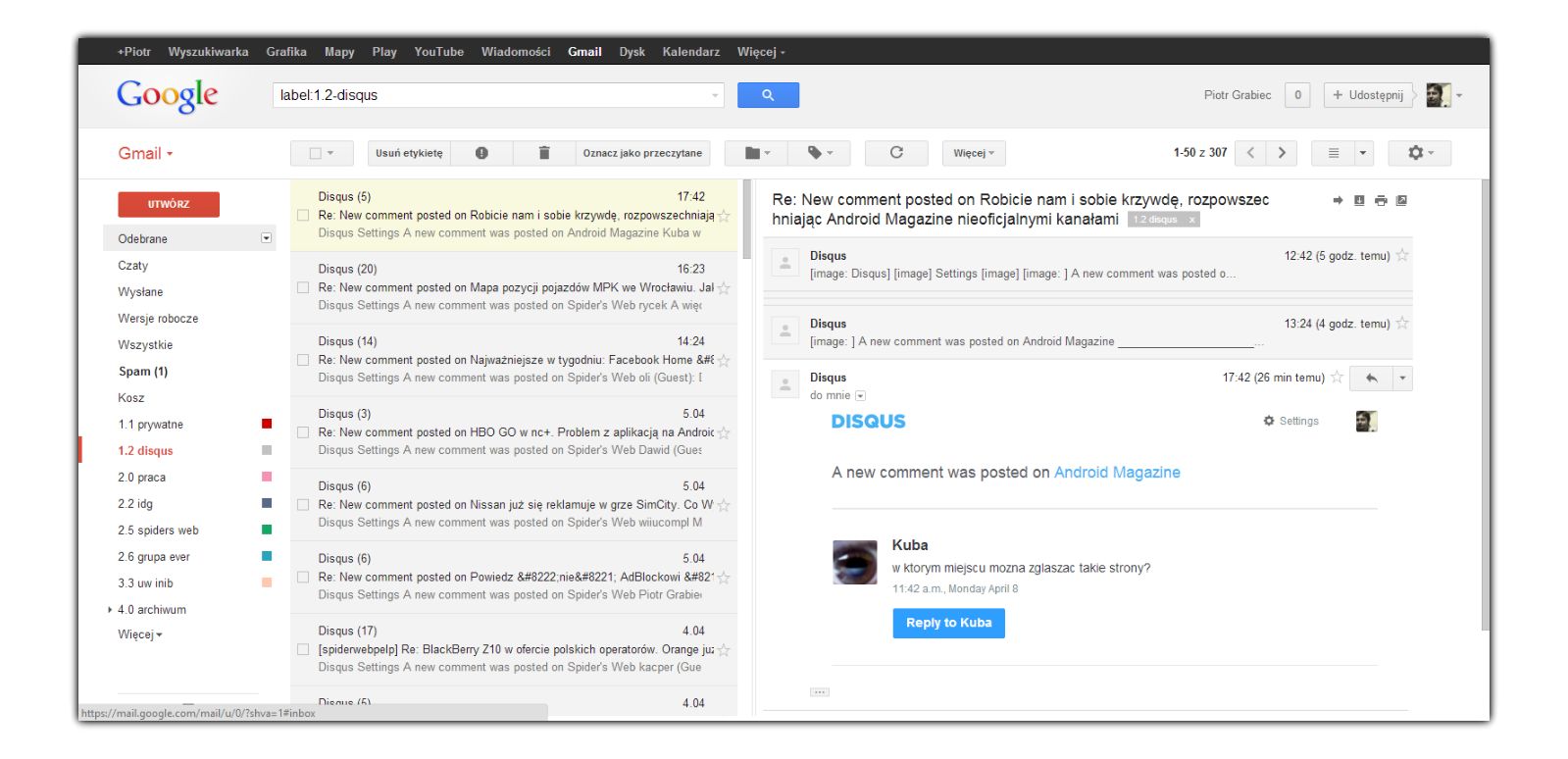Click the reply arrow on the 17:42 message

(1372, 378)
